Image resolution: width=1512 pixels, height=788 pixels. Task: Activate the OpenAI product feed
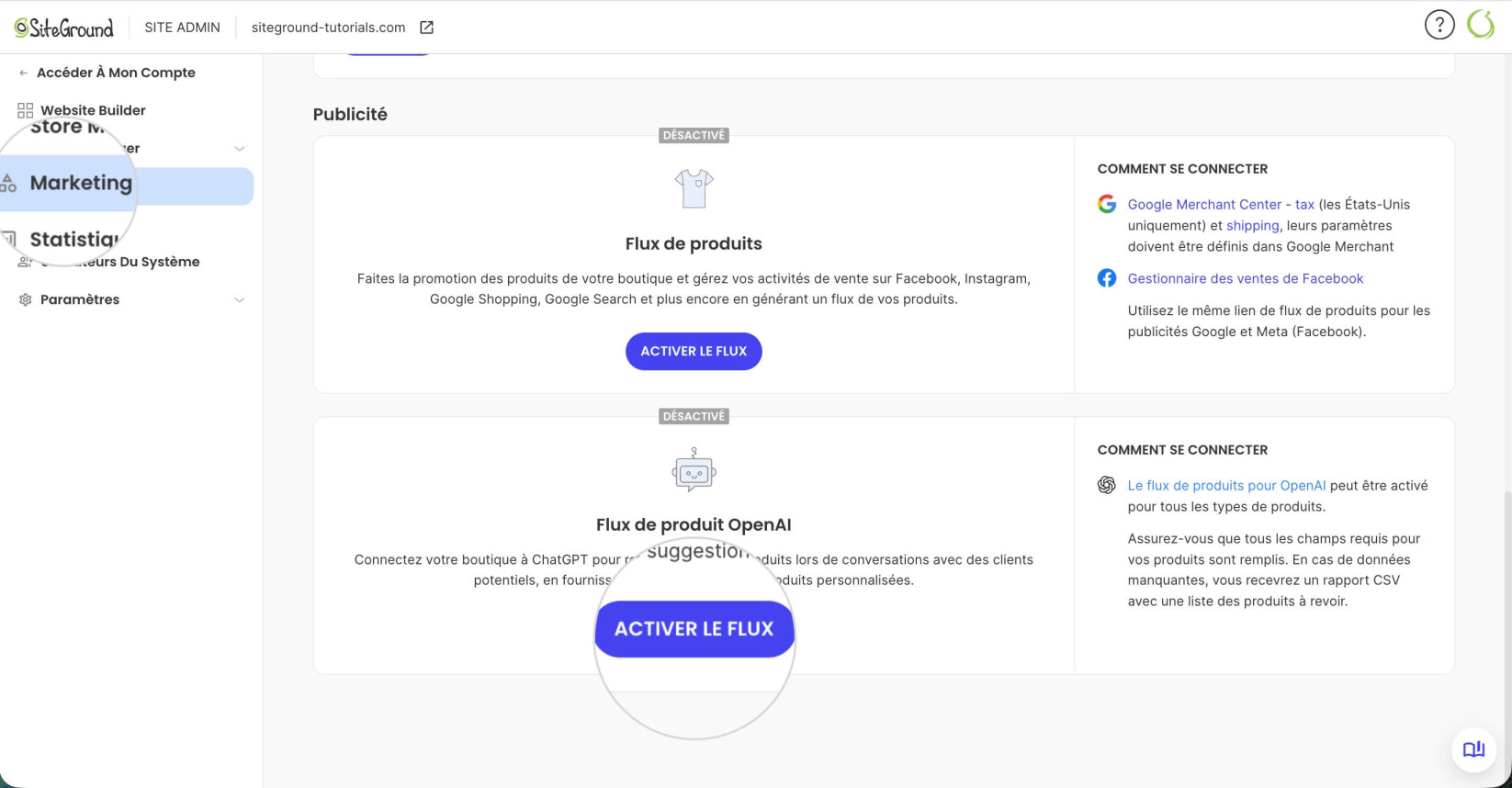pos(694,629)
